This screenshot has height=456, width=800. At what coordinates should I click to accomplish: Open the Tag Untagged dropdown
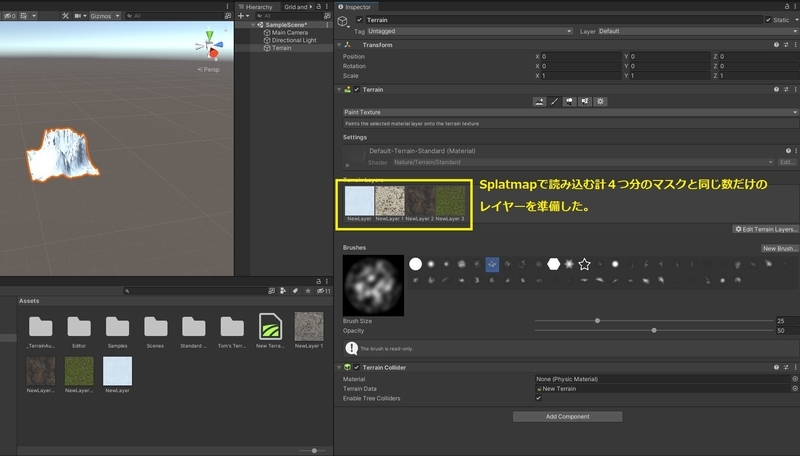pos(469,31)
